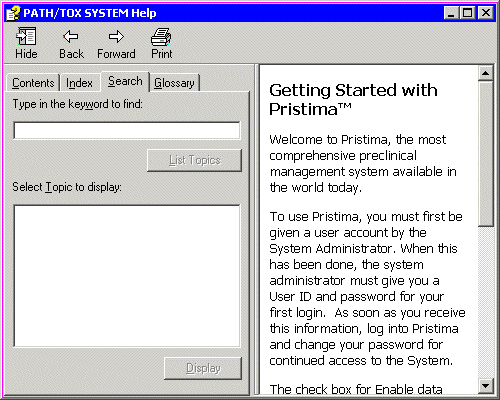
Task: Click the vertical scrollbar thumb in help pane
Action: 486,154
